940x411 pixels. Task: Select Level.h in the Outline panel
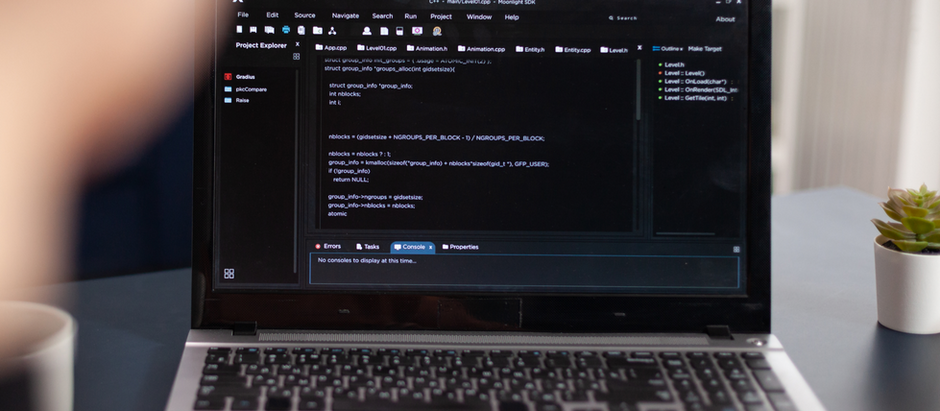tap(674, 65)
